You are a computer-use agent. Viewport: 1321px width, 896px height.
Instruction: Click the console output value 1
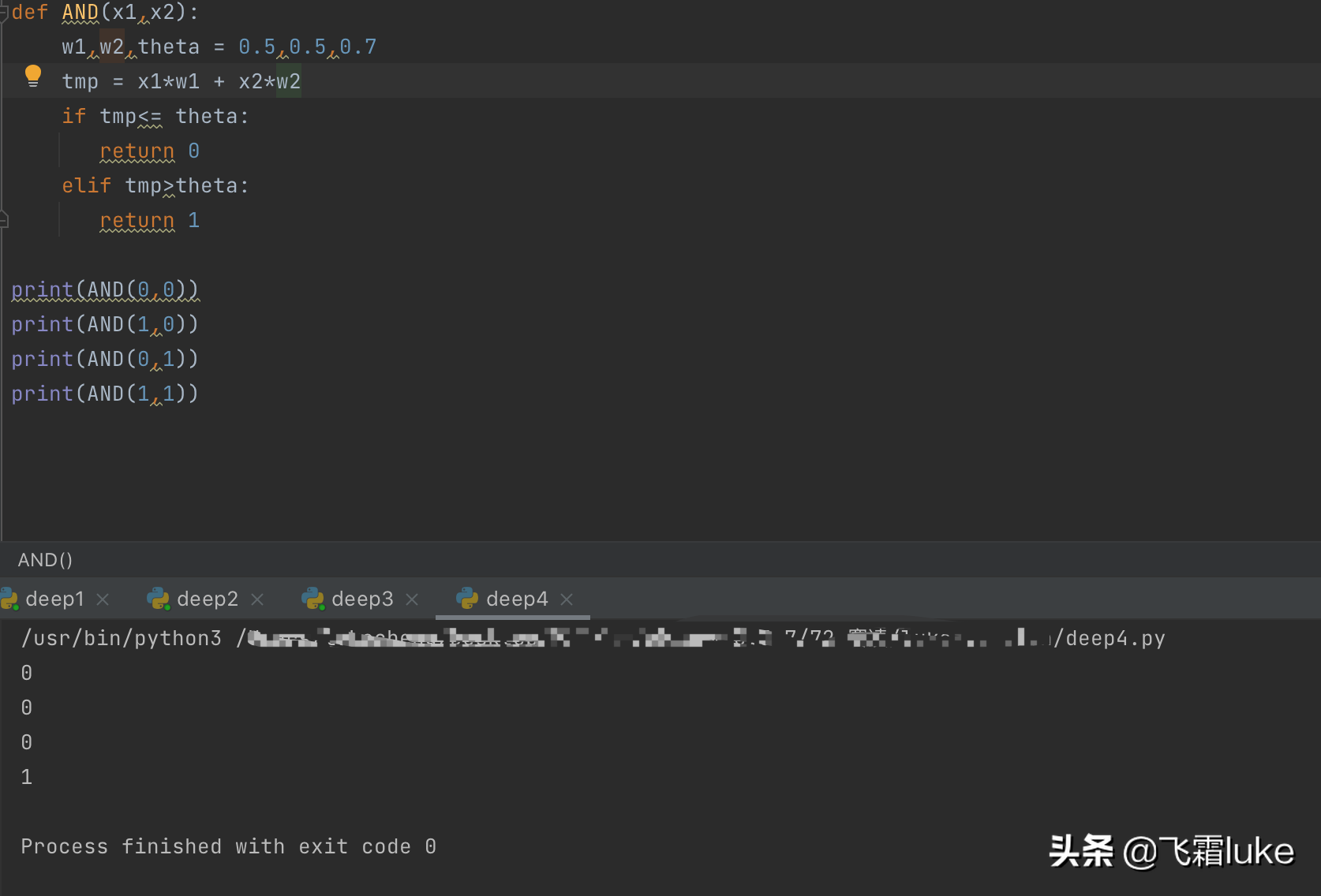point(27,777)
